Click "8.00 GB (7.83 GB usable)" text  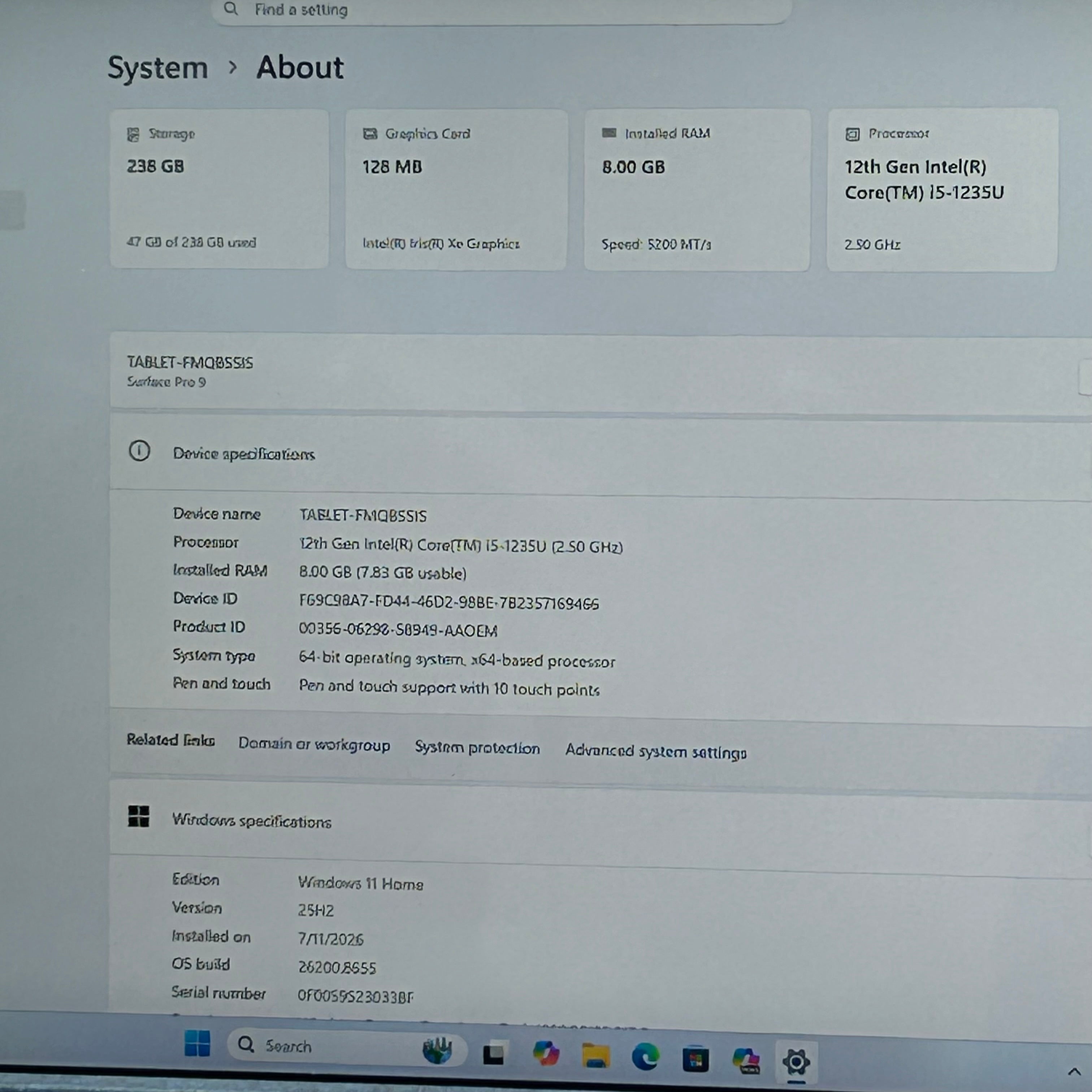point(383,573)
